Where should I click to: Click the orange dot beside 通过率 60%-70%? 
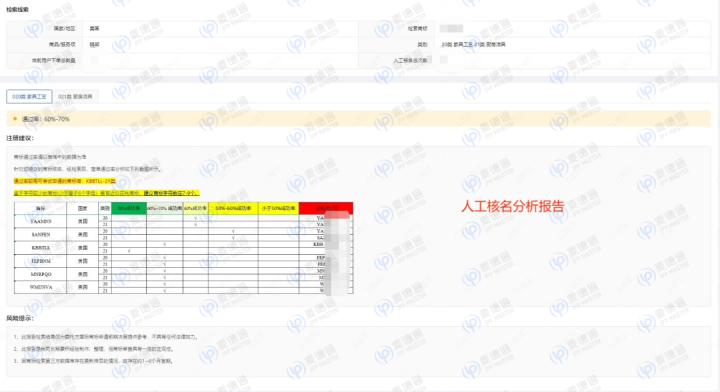click(x=15, y=119)
